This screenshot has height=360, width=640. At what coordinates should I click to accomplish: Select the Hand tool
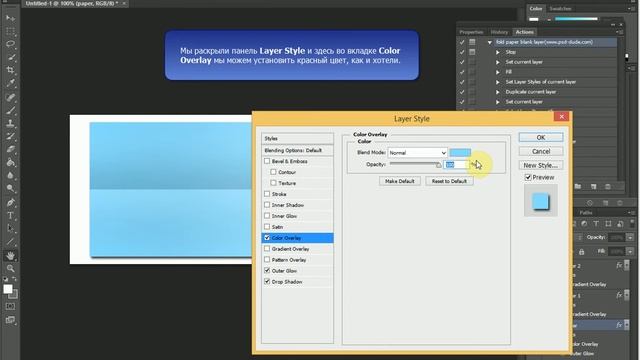tap(10, 256)
